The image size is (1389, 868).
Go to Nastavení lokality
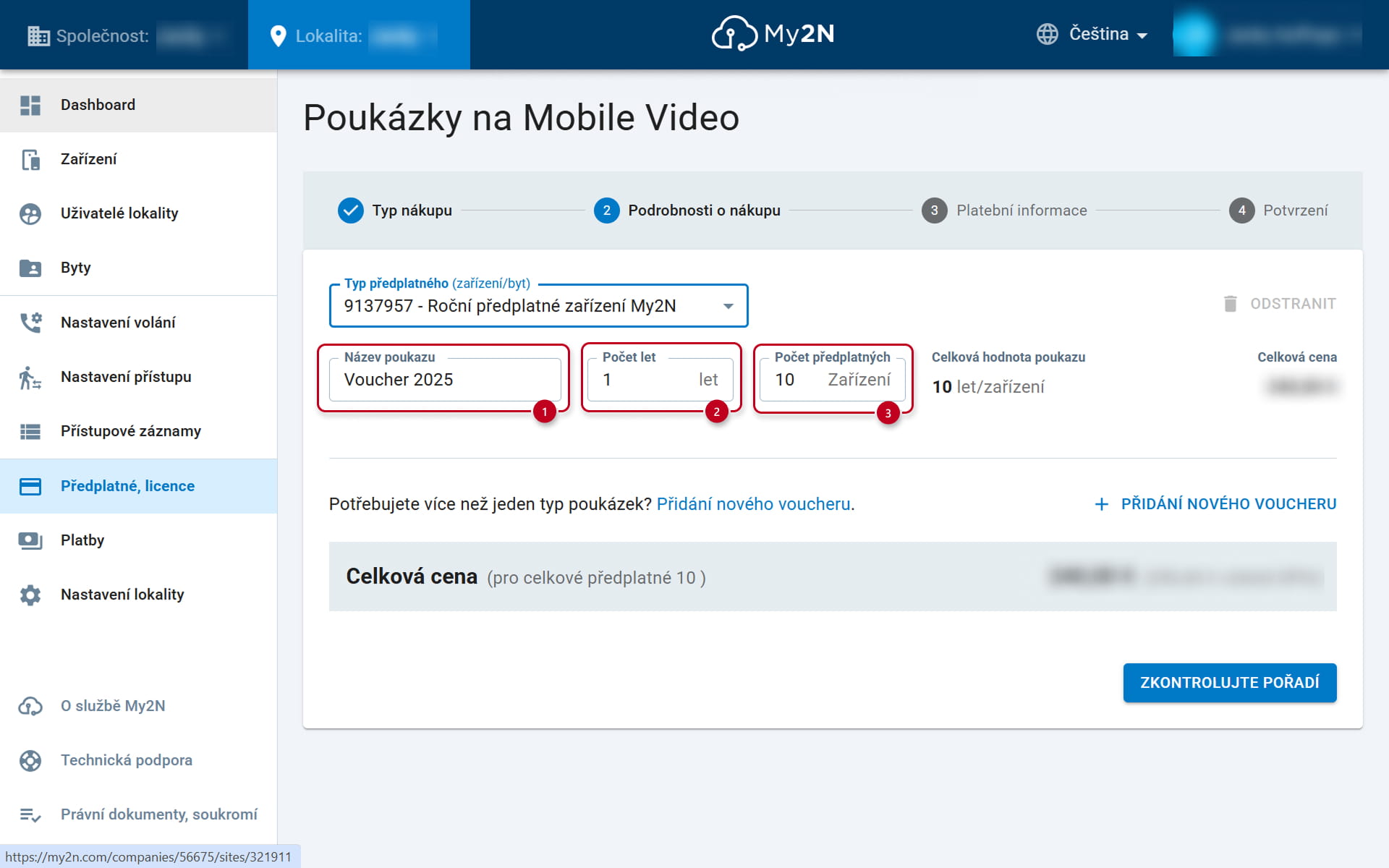[138, 595]
